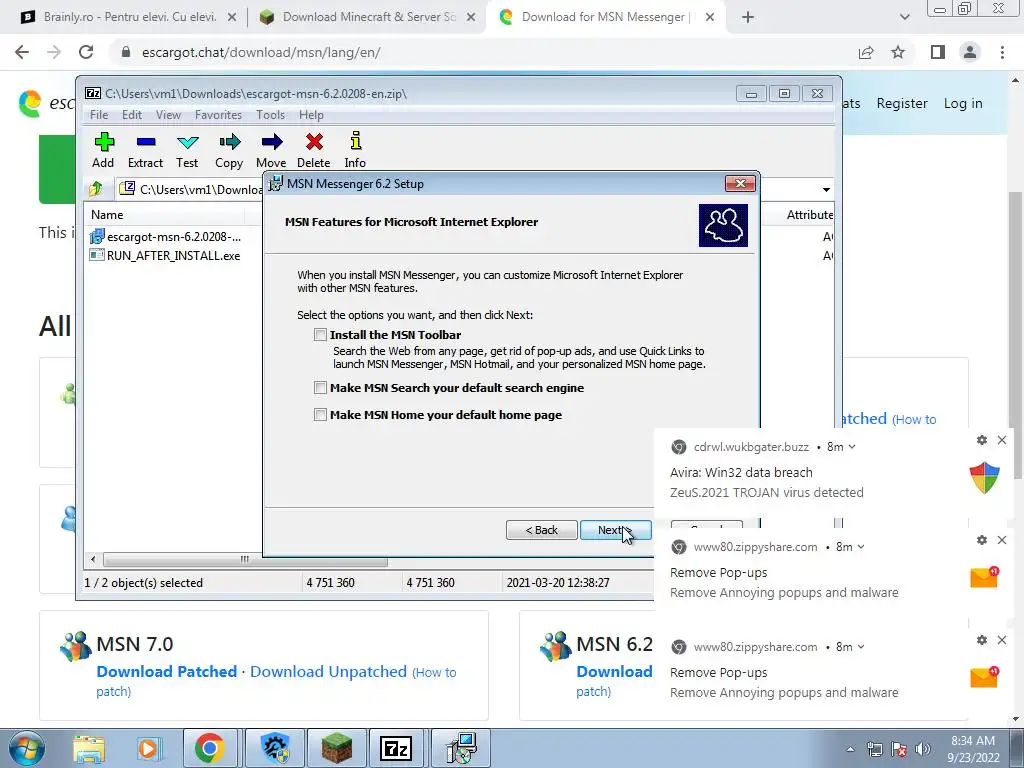Click Back in MSN Setup
Screen dimensions: 1024x768
pos(541,530)
